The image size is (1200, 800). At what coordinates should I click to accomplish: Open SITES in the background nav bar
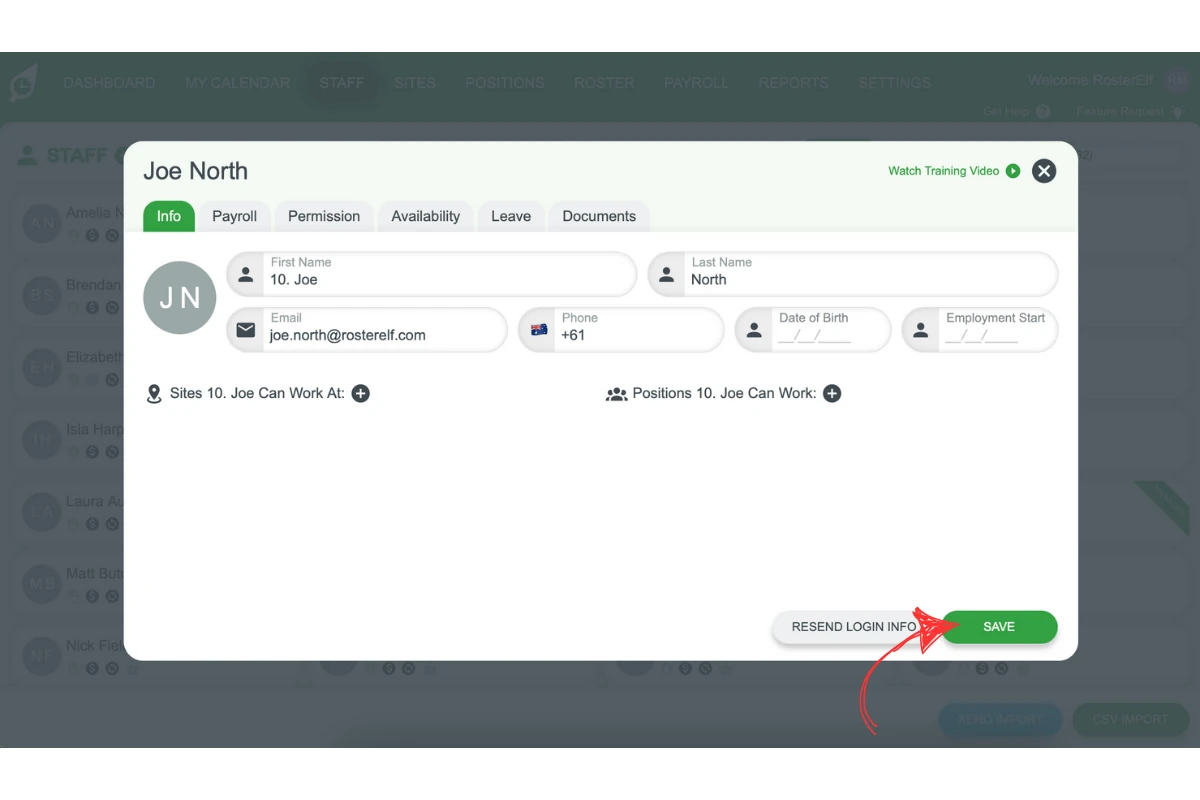pos(415,83)
